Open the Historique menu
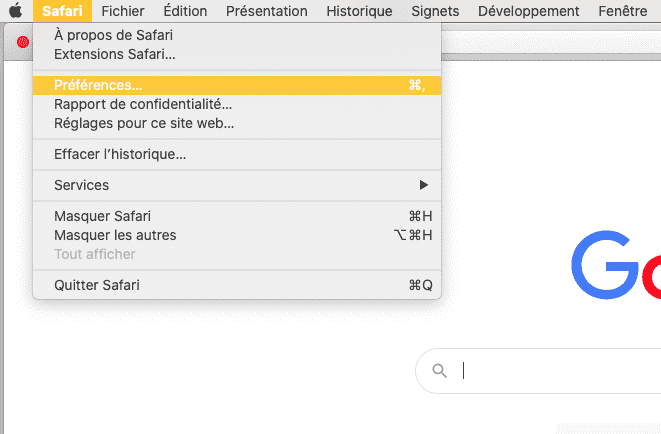This screenshot has width=661, height=434. (x=359, y=11)
